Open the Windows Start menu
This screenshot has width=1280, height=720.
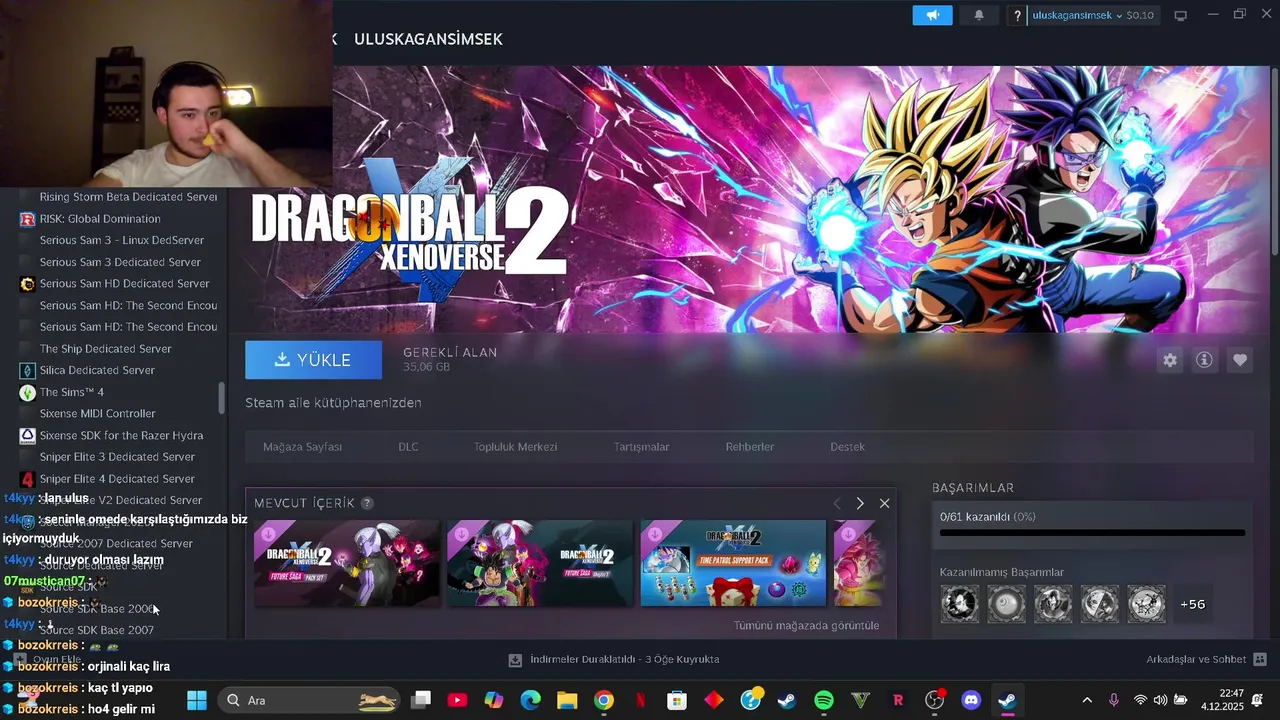tap(197, 700)
